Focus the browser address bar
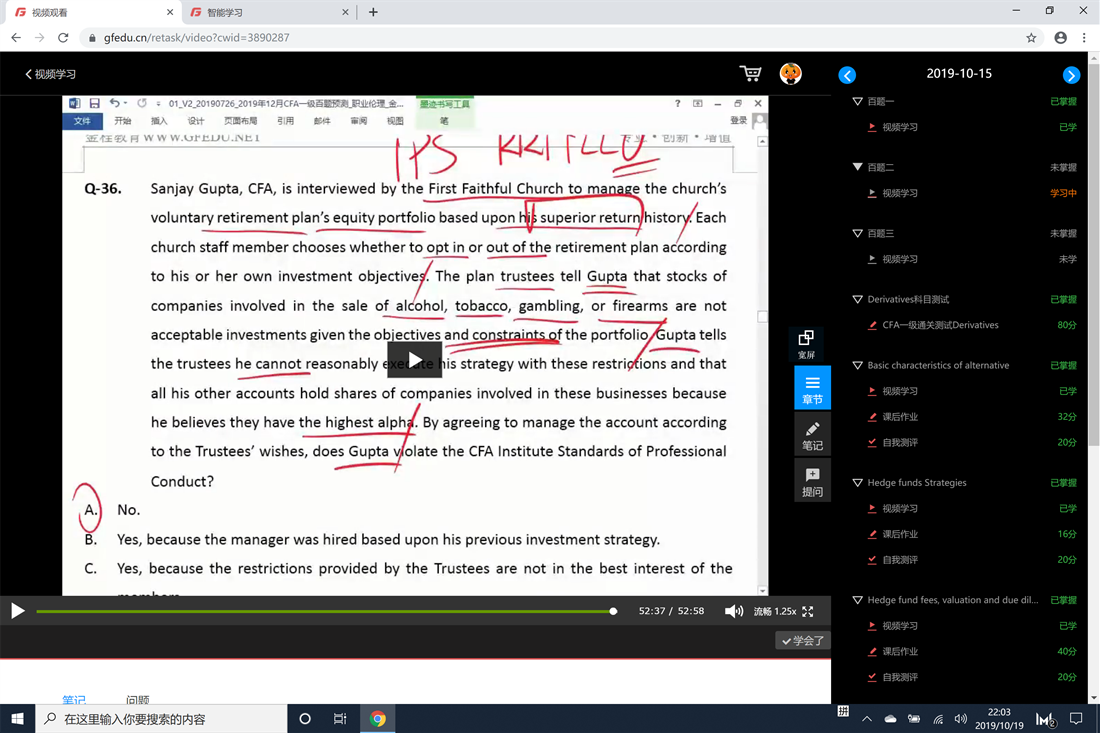1100x733 pixels. pos(554,38)
